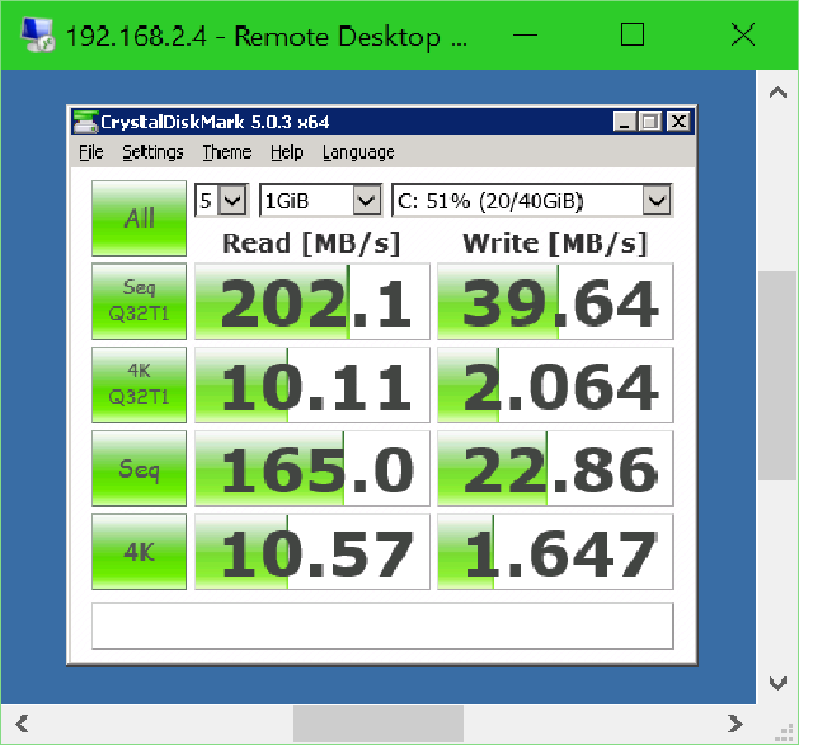Run all benchmarks with All button
Viewport: 816px width, 755px height.
click(139, 218)
